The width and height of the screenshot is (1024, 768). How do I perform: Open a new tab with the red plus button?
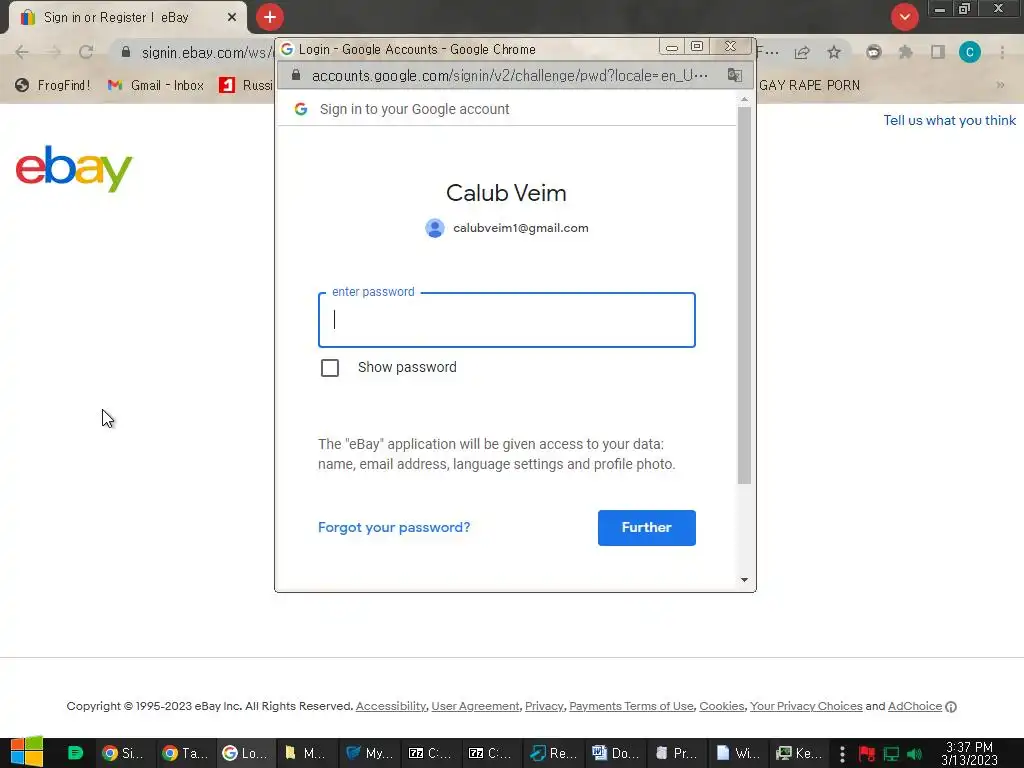click(x=270, y=17)
